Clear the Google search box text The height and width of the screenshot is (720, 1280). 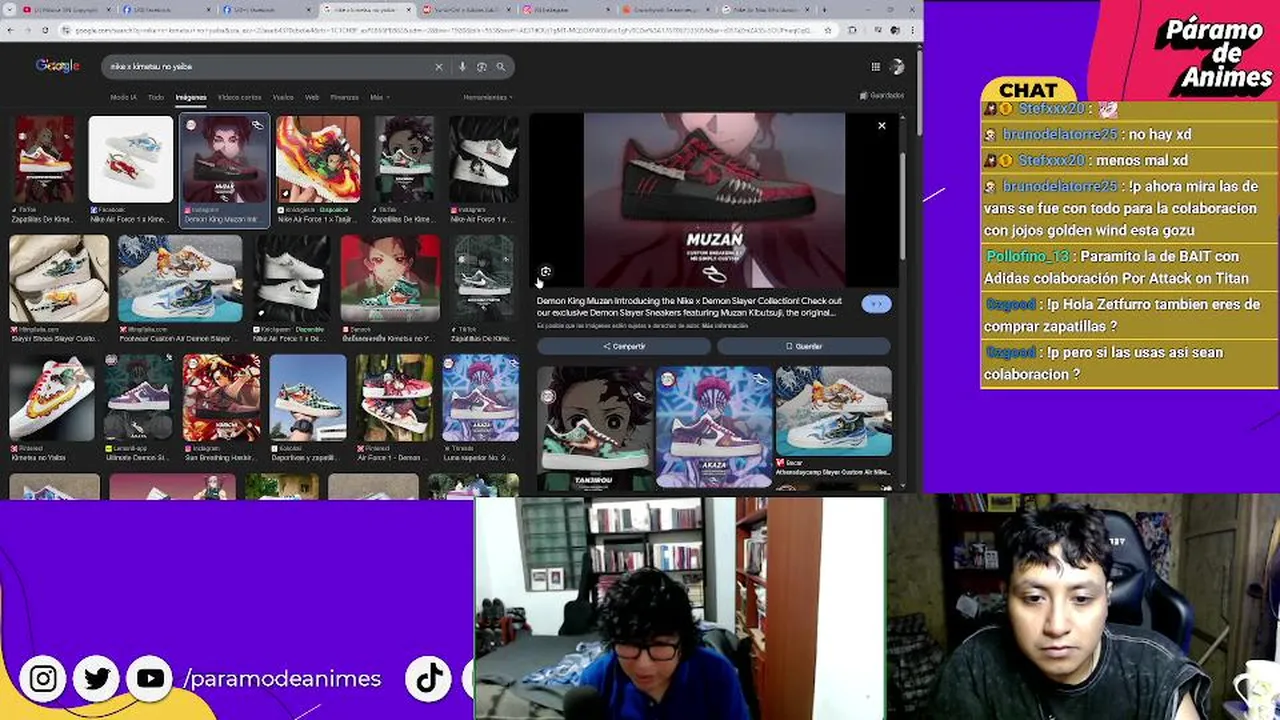coord(438,67)
